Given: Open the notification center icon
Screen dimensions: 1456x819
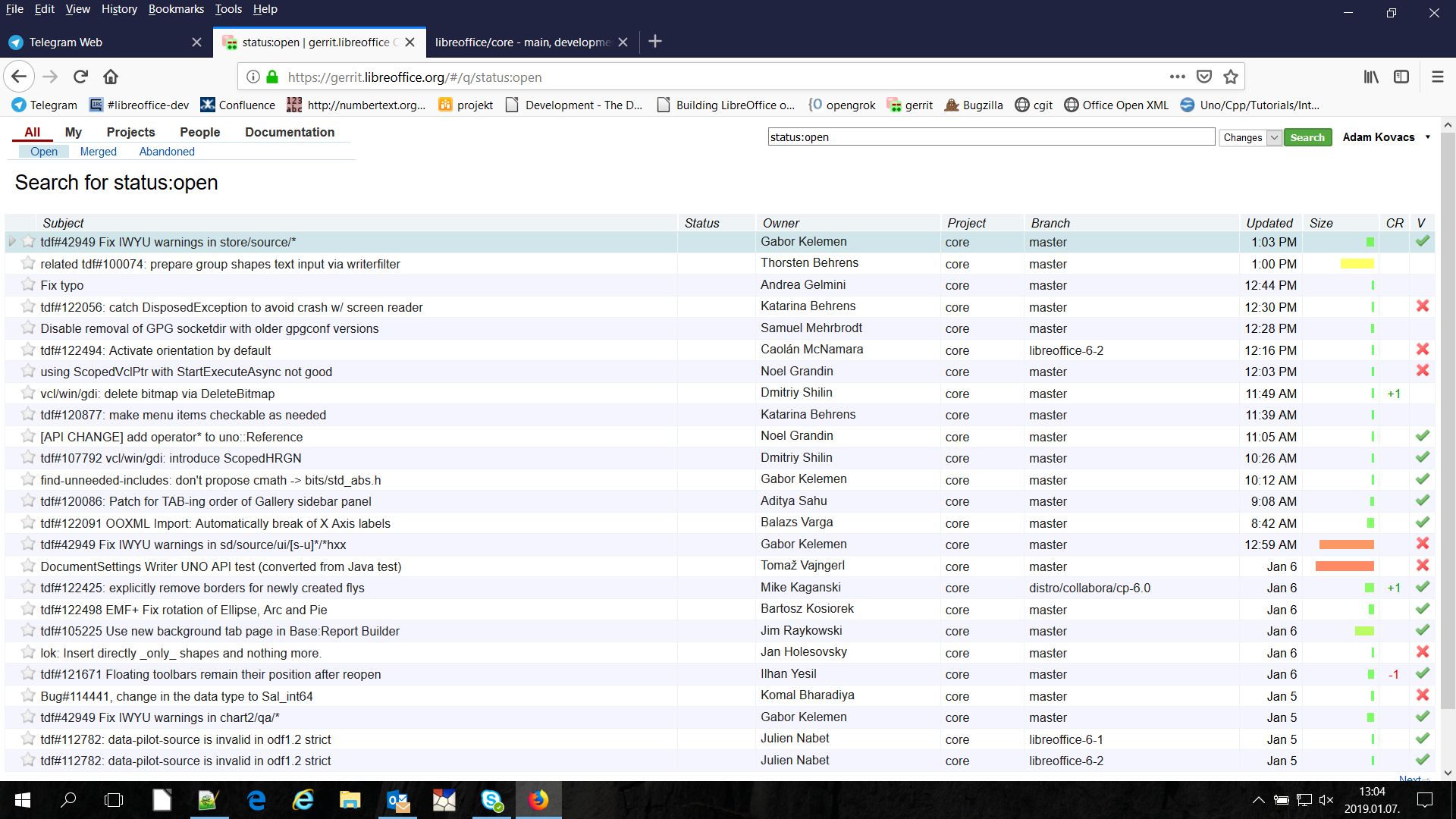Looking at the screenshot, I should point(1425,800).
